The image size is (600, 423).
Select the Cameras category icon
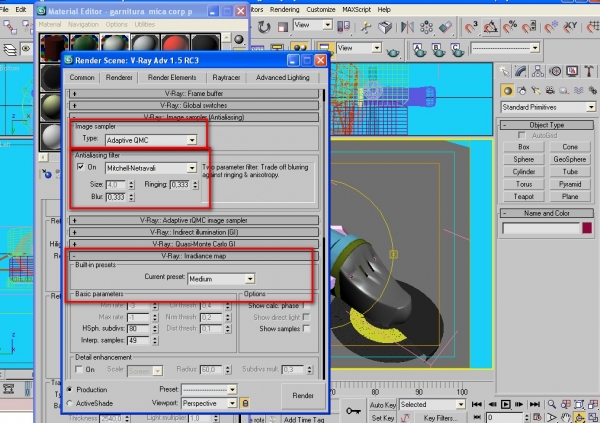click(x=550, y=91)
